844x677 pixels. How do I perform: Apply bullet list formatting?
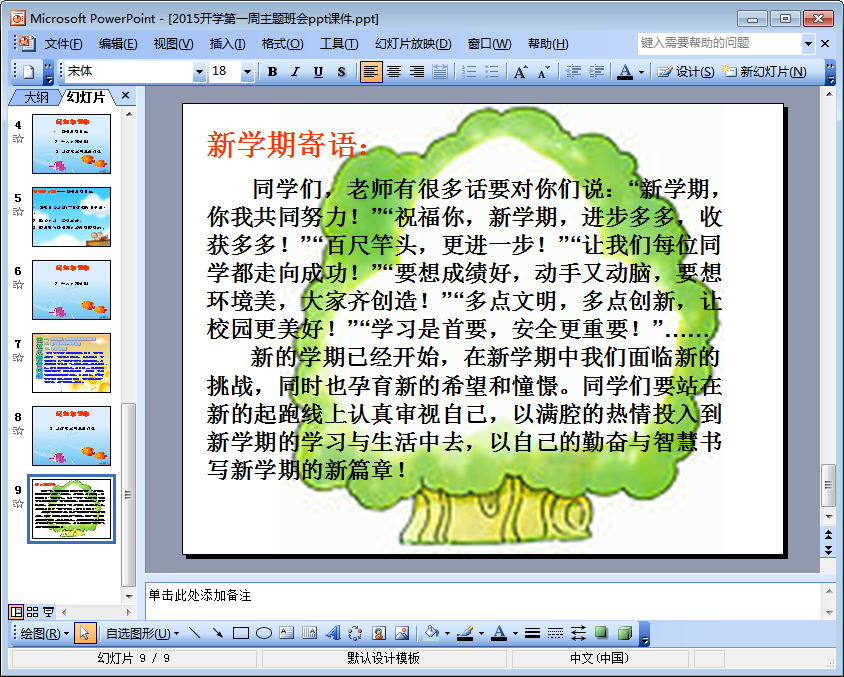tap(492, 72)
